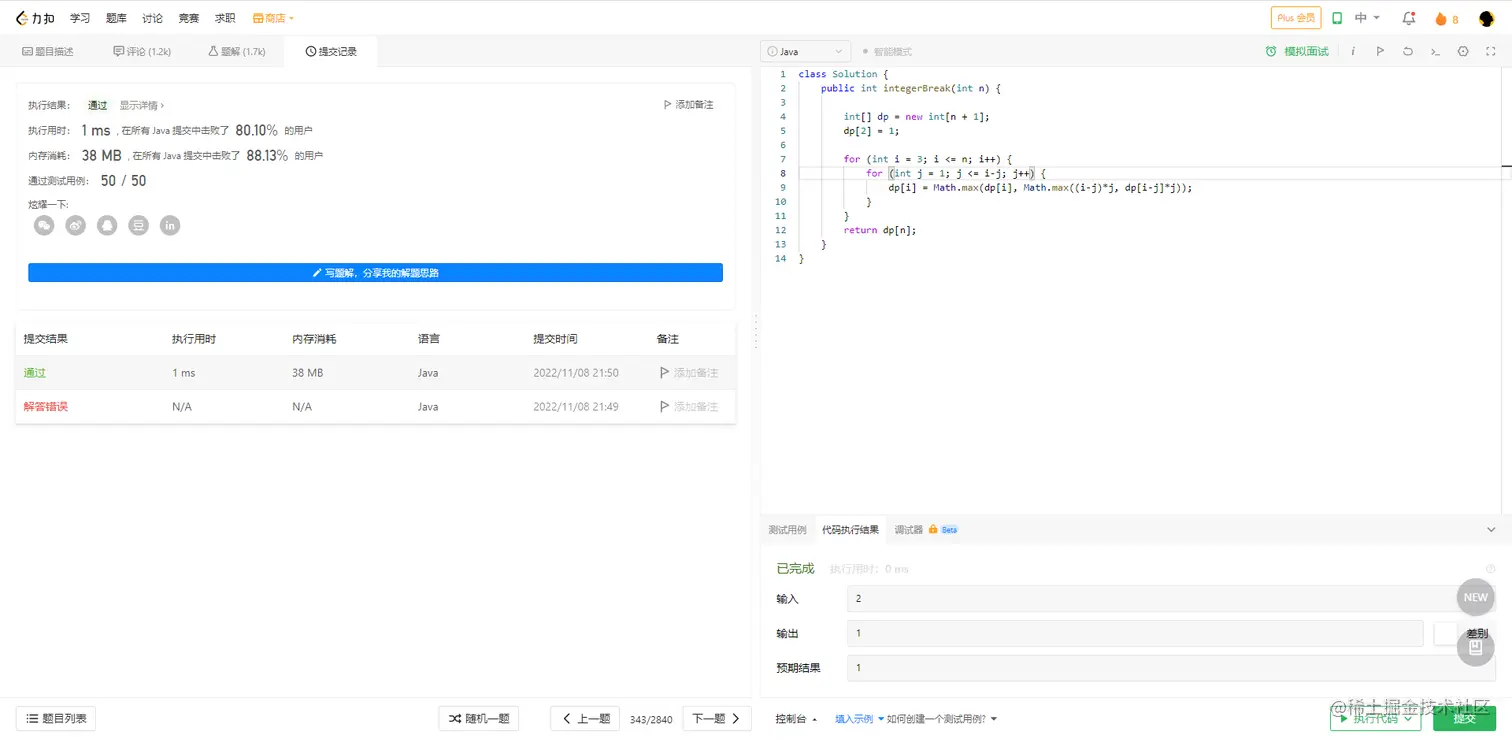Click the flame streak icon
Screen dimensions: 1512x739
coord(1441,19)
